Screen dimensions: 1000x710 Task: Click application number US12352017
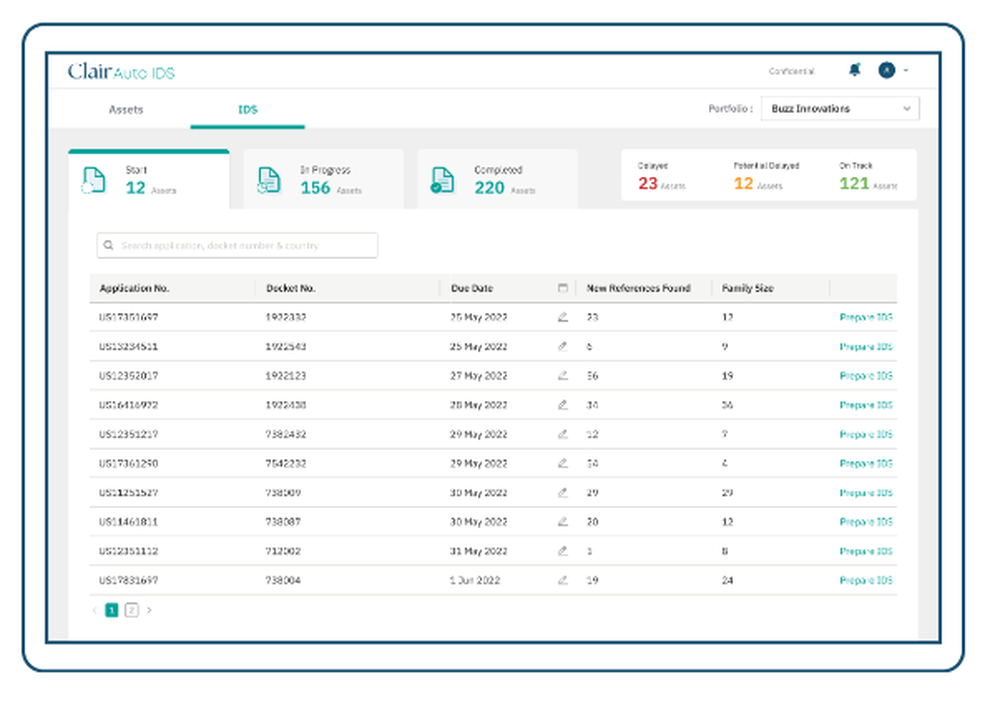coord(129,376)
